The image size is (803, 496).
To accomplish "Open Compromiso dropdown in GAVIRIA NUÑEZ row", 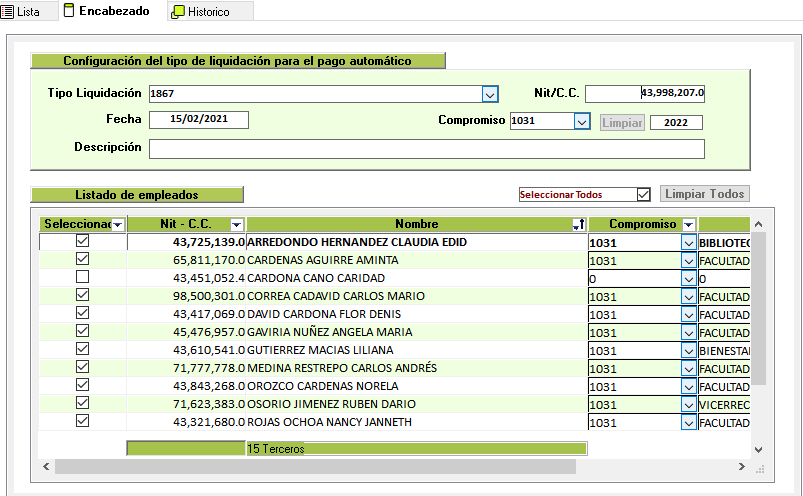I will tap(689, 332).
